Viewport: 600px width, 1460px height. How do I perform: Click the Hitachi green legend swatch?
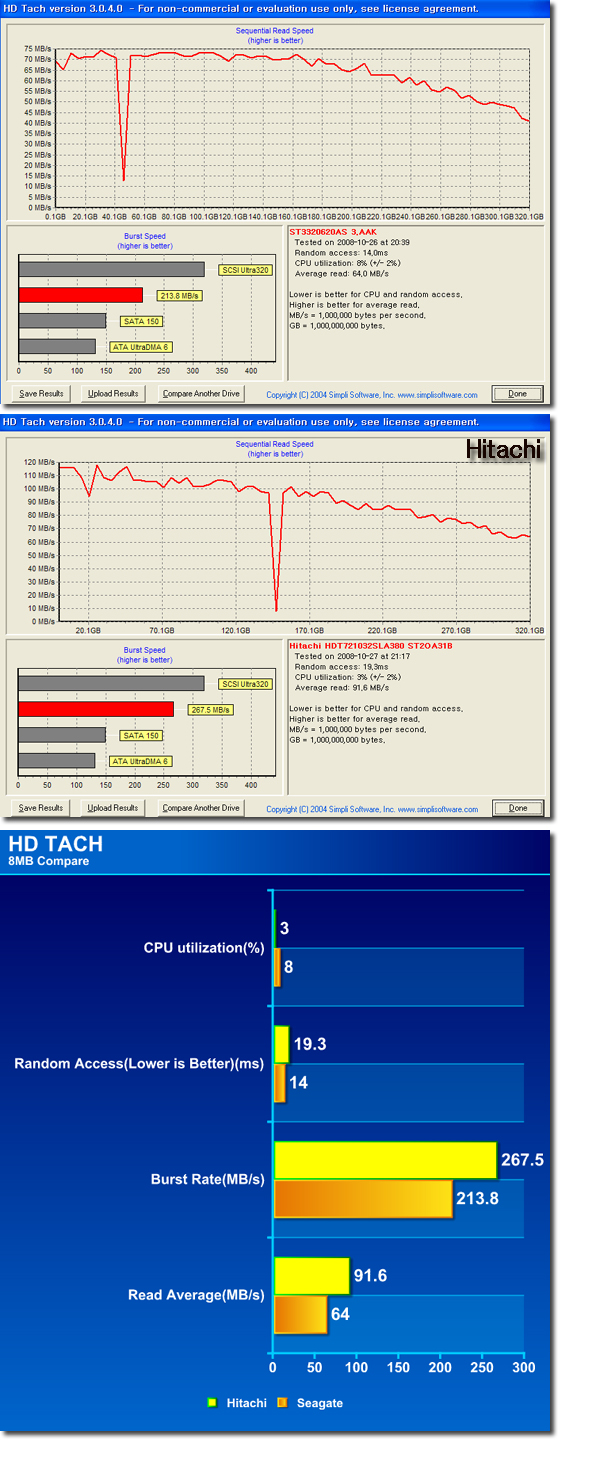(x=212, y=1403)
